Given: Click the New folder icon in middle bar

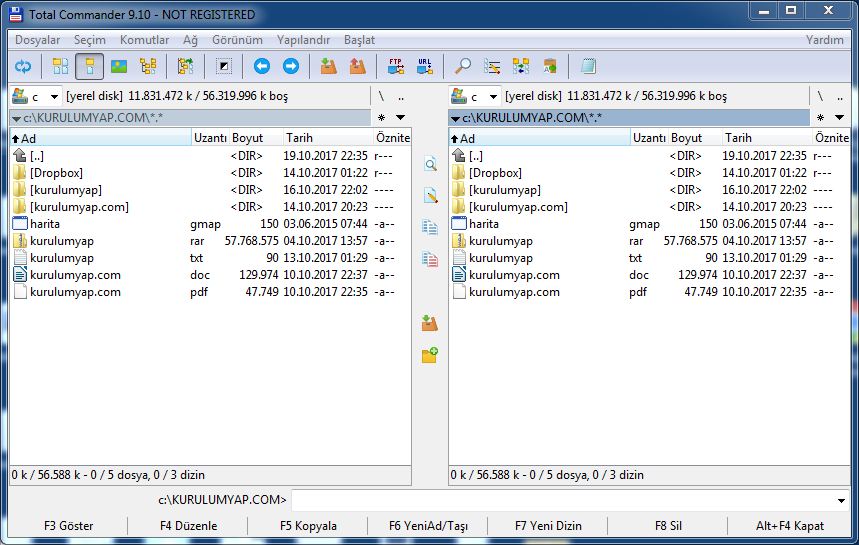Looking at the screenshot, I should click(x=430, y=355).
